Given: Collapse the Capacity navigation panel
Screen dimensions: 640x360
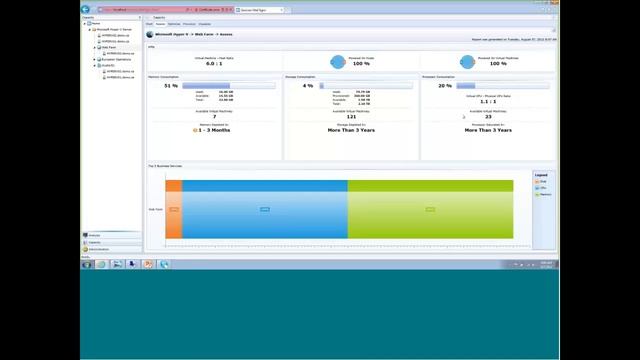Looking at the screenshot, I should [140, 18].
